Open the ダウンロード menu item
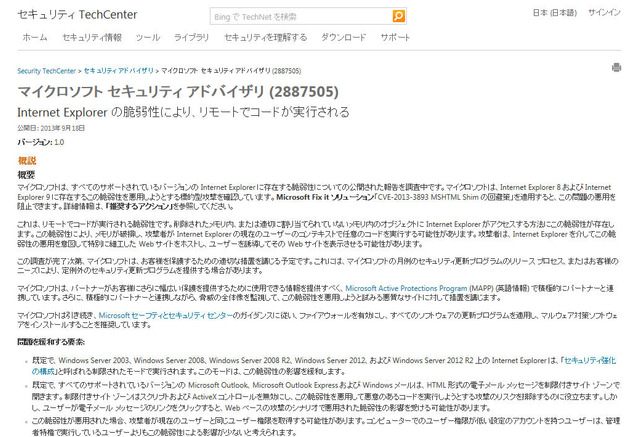Screen dimensions: 640x437 (344, 38)
